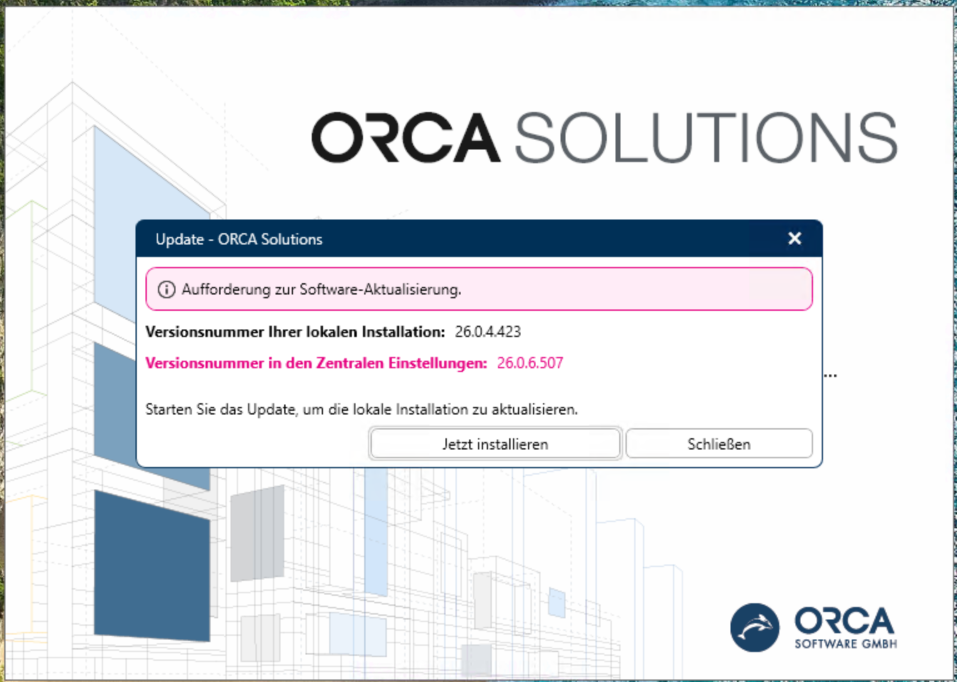
Task: Click the Update - ORCA Solutions title bar text
Action: point(239,239)
